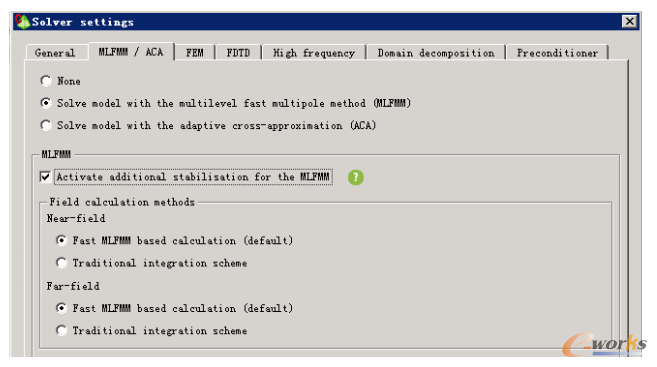The width and height of the screenshot is (657, 367).
Task: Switch to the MLFMM / ACA tab
Action: point(131,52)
